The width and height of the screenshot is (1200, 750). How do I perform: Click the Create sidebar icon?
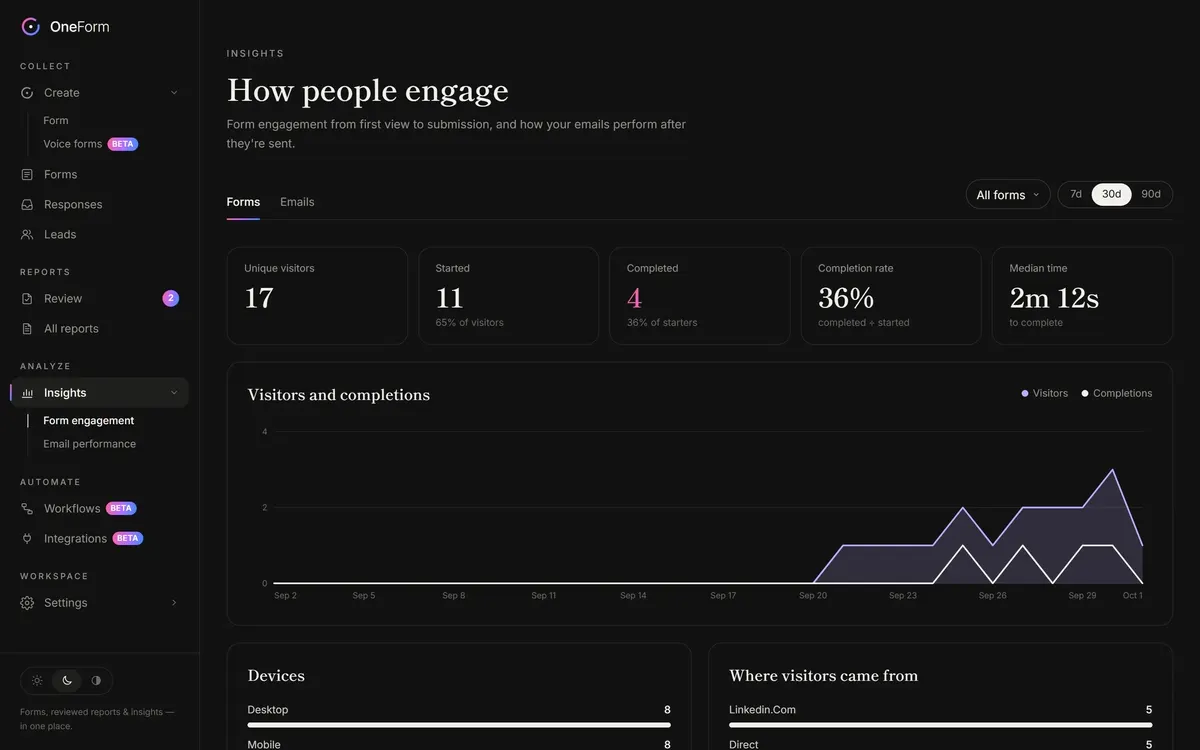(x=27, y=93)
